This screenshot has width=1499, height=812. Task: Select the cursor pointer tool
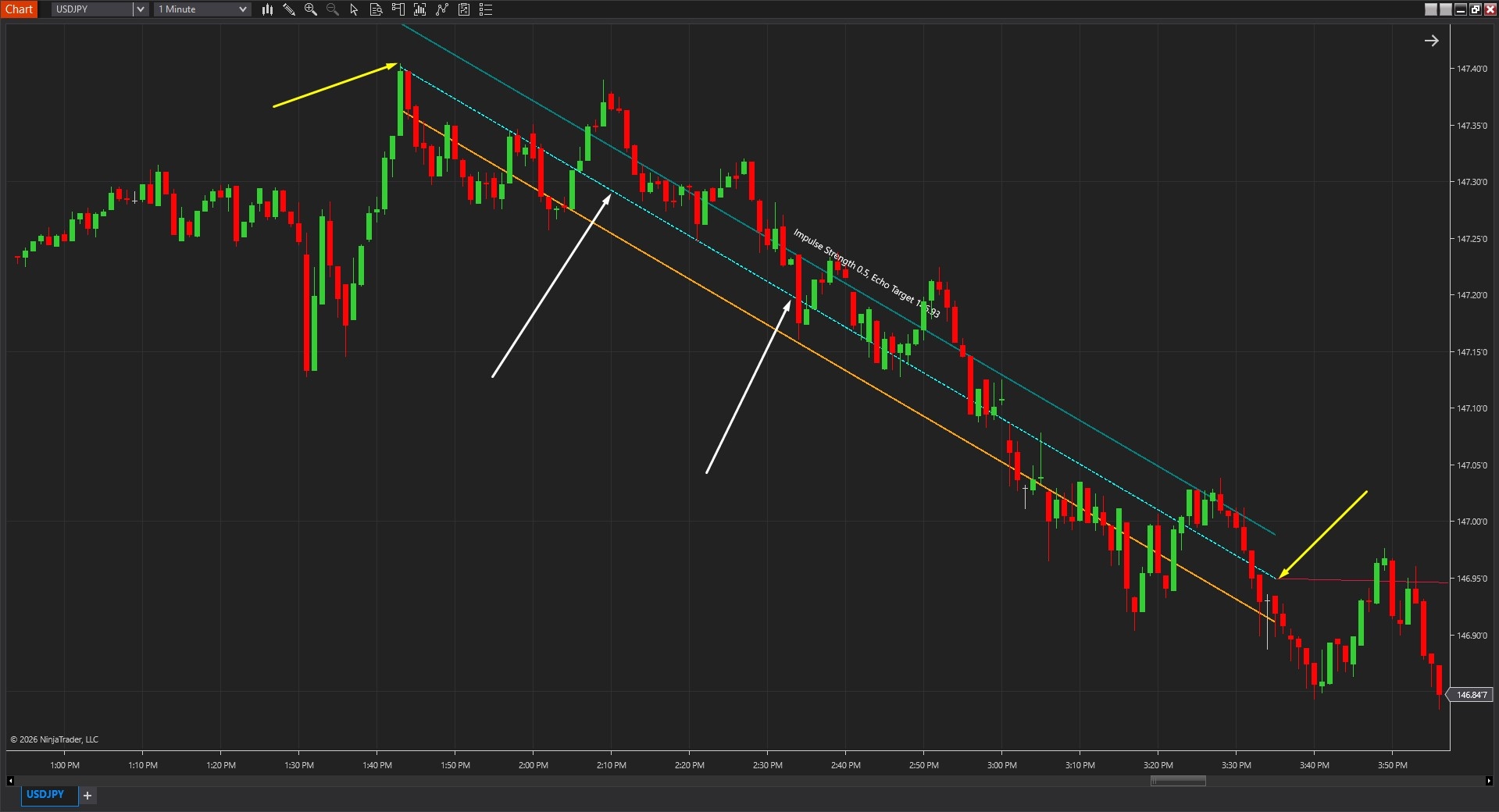tap(354, 9)
